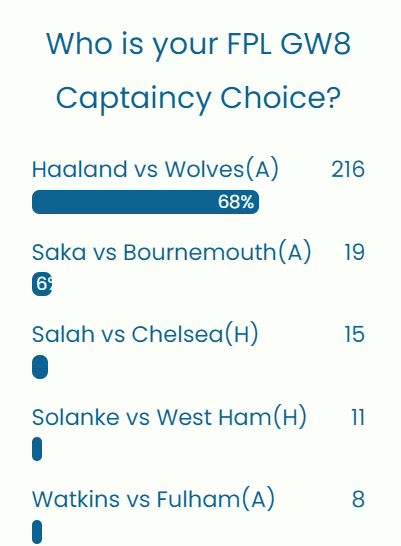Screen dimensions: 401x546
Task: Select the Watkins vs Fulham(A) option
Action: coord(153,499)
